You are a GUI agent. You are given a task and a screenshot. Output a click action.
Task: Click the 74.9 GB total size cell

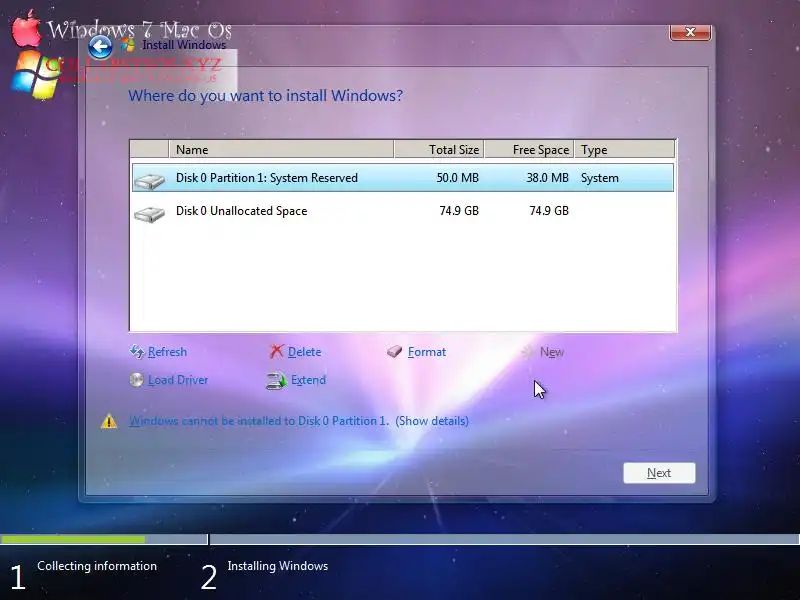coord(459,211)
